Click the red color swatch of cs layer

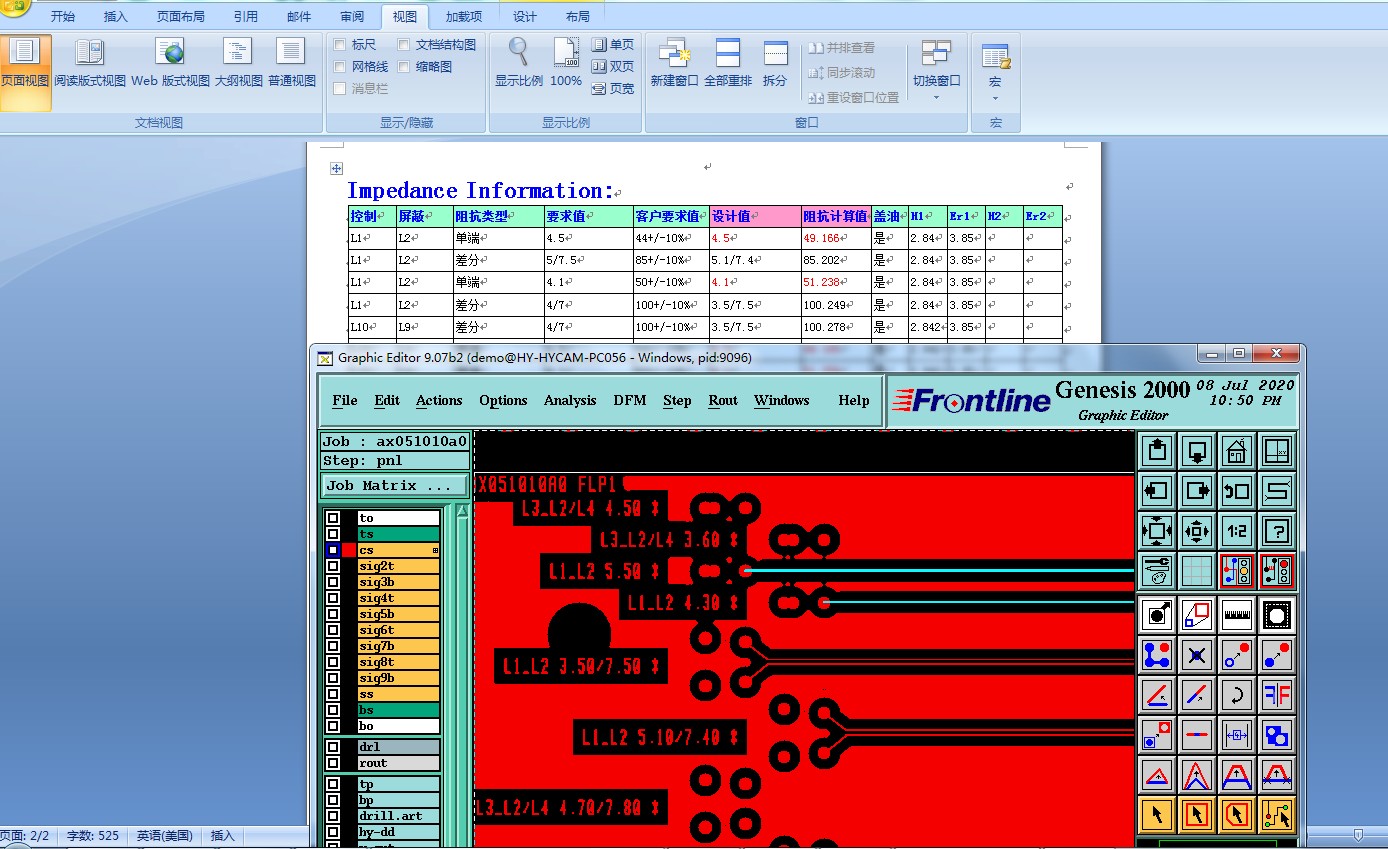click(x=349, y=550)
